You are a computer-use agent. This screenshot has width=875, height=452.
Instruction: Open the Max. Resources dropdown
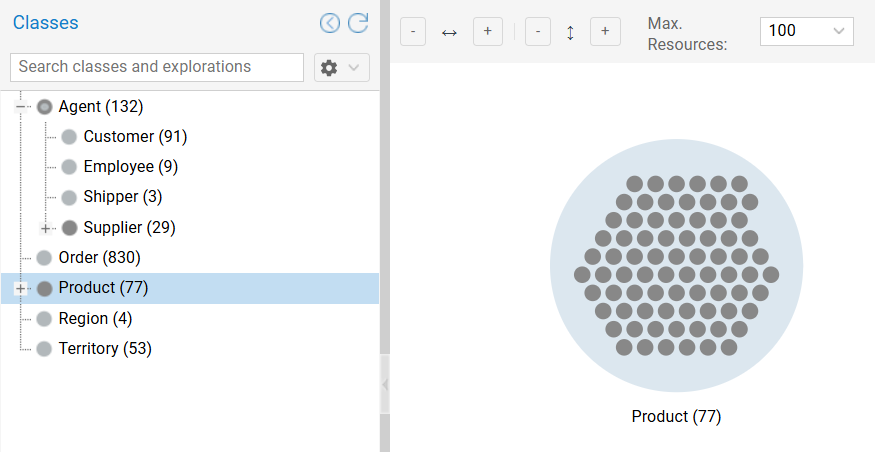click(x=806, y=31)
